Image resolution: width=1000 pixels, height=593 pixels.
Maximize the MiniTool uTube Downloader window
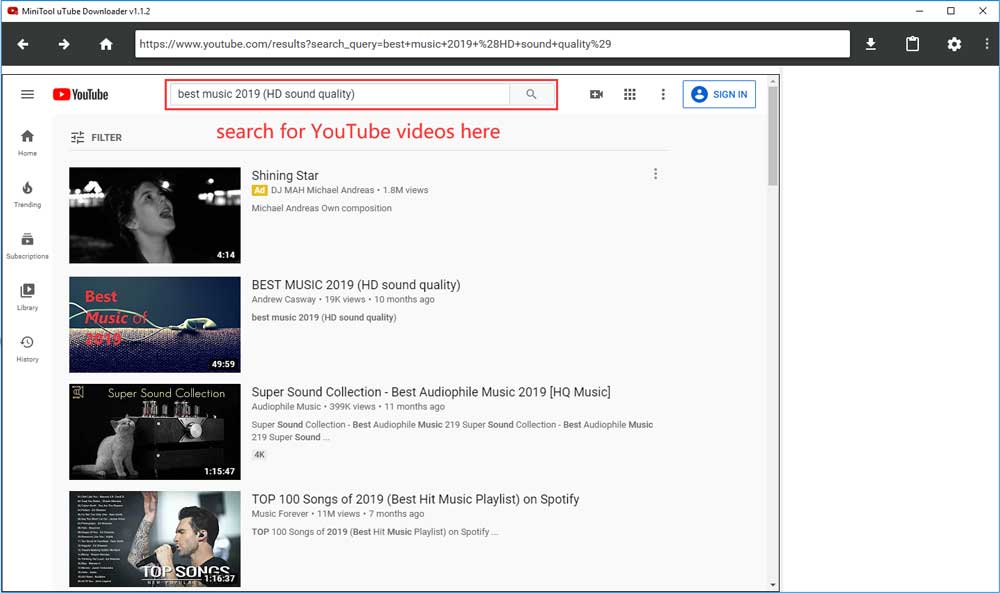pyautogui.click(x=951, y=11)
